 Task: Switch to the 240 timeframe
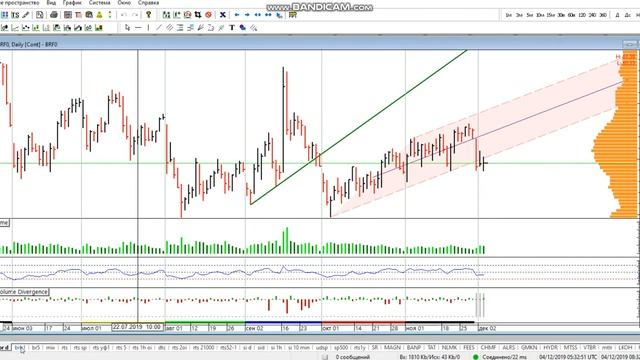[592, 15]
